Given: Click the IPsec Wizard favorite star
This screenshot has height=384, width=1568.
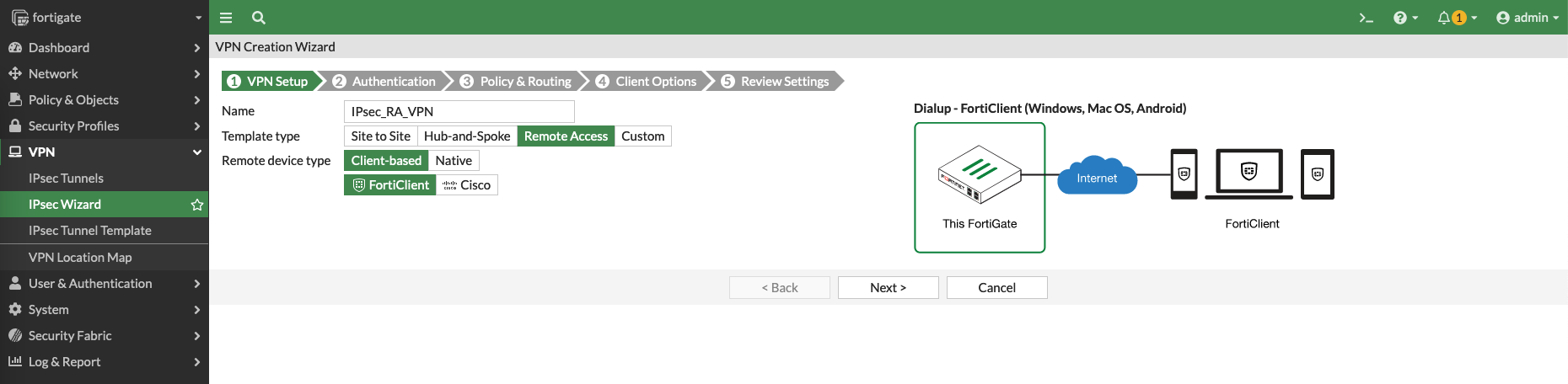Looking at the screenshot, I should click(197, 205).
